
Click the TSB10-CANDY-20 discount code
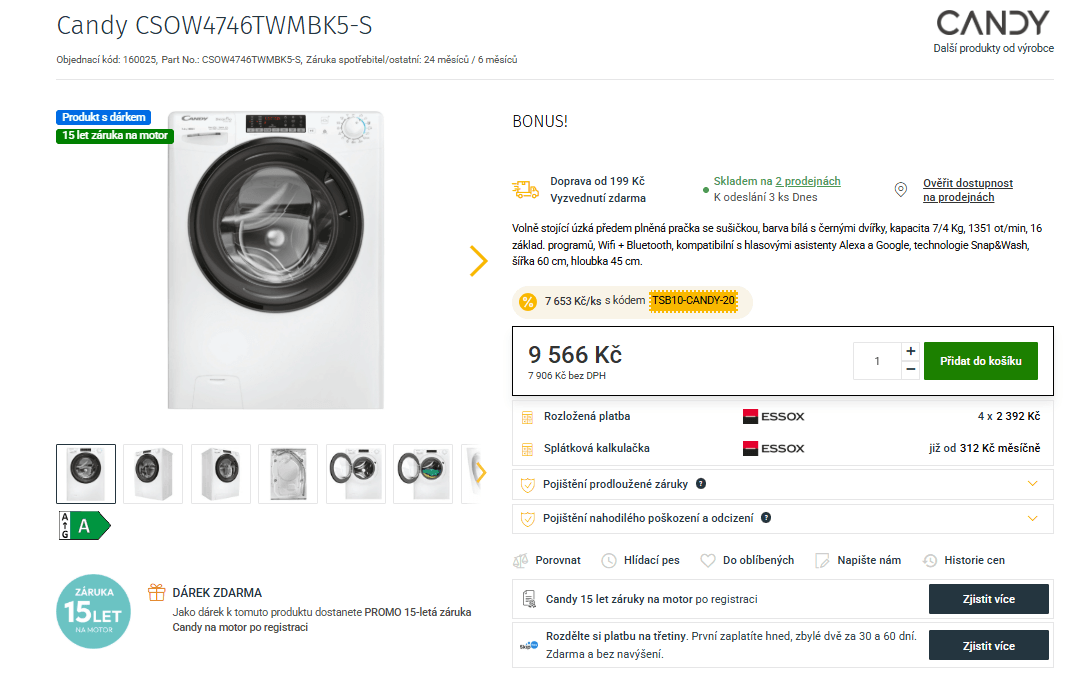693,301
